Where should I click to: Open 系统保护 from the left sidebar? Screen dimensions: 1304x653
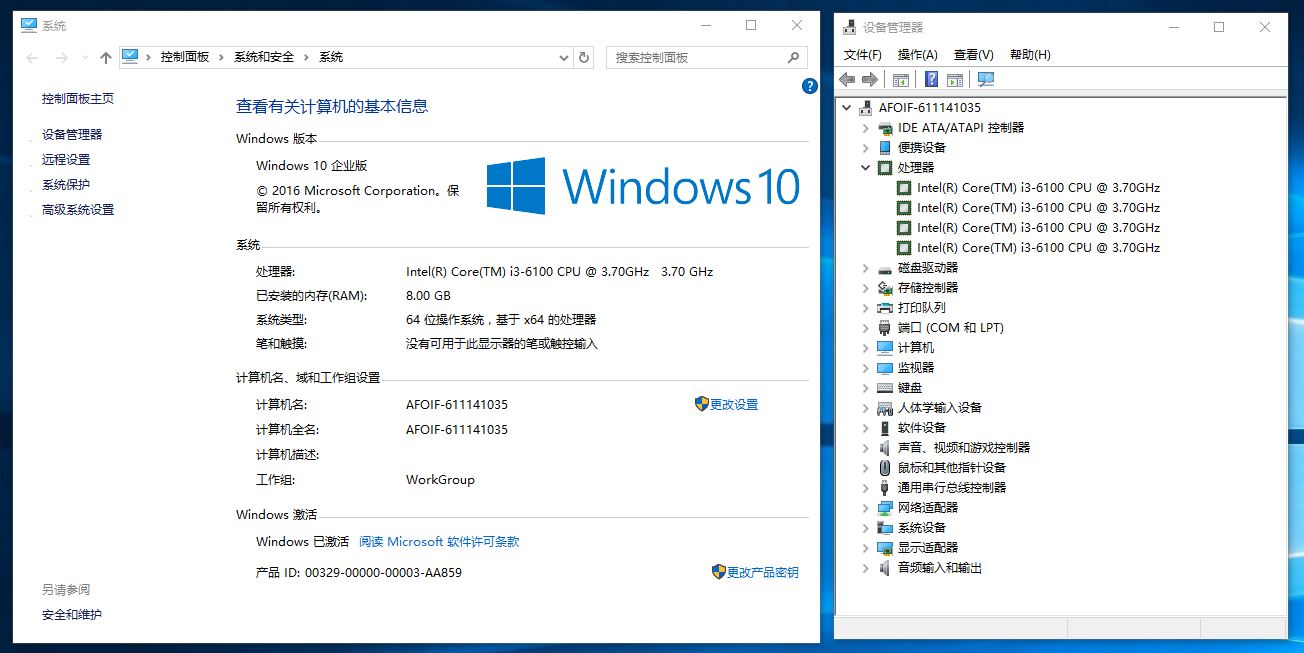coord(66,184)
